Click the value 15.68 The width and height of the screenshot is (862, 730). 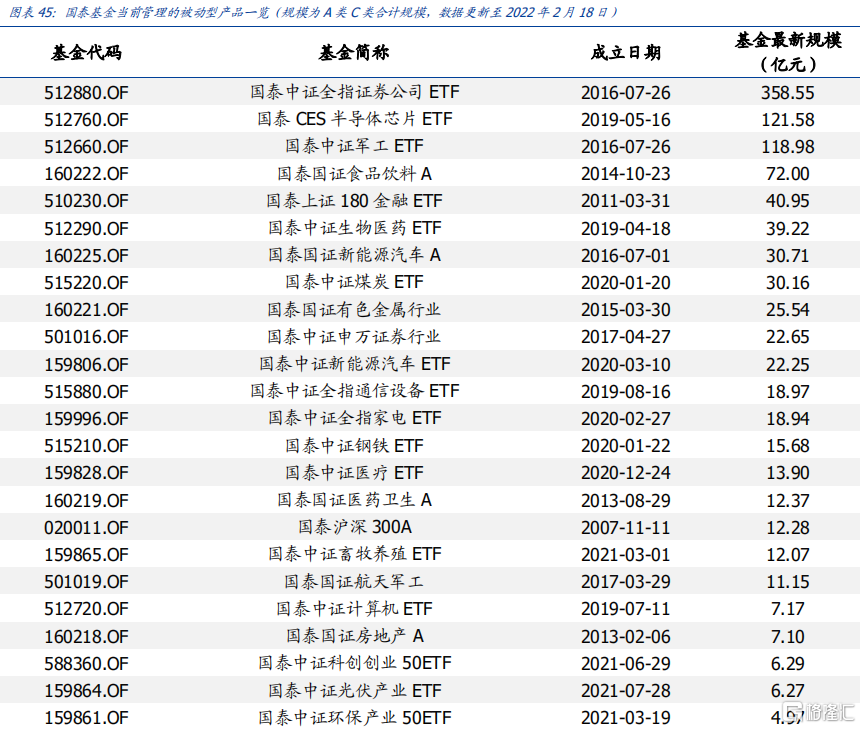coord(787,445)
